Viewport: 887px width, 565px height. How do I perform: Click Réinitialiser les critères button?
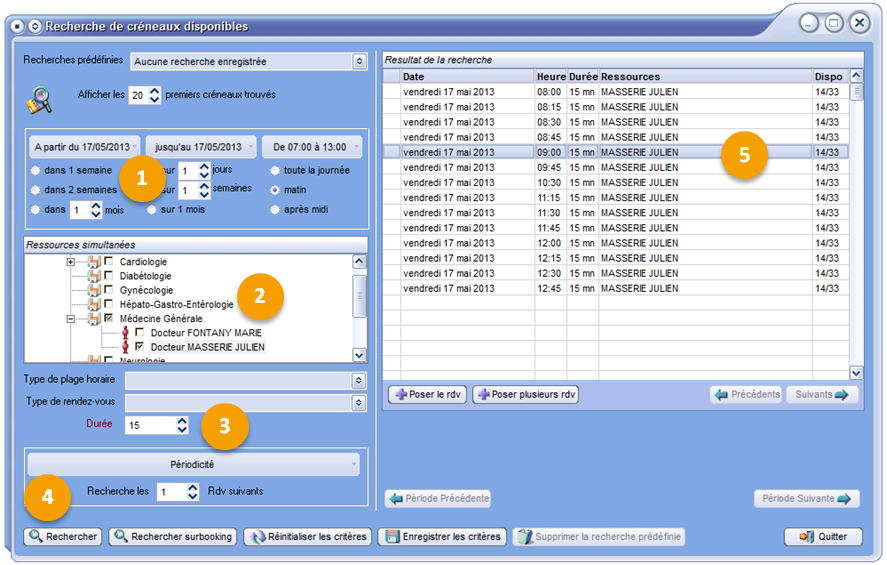point(309,537)
